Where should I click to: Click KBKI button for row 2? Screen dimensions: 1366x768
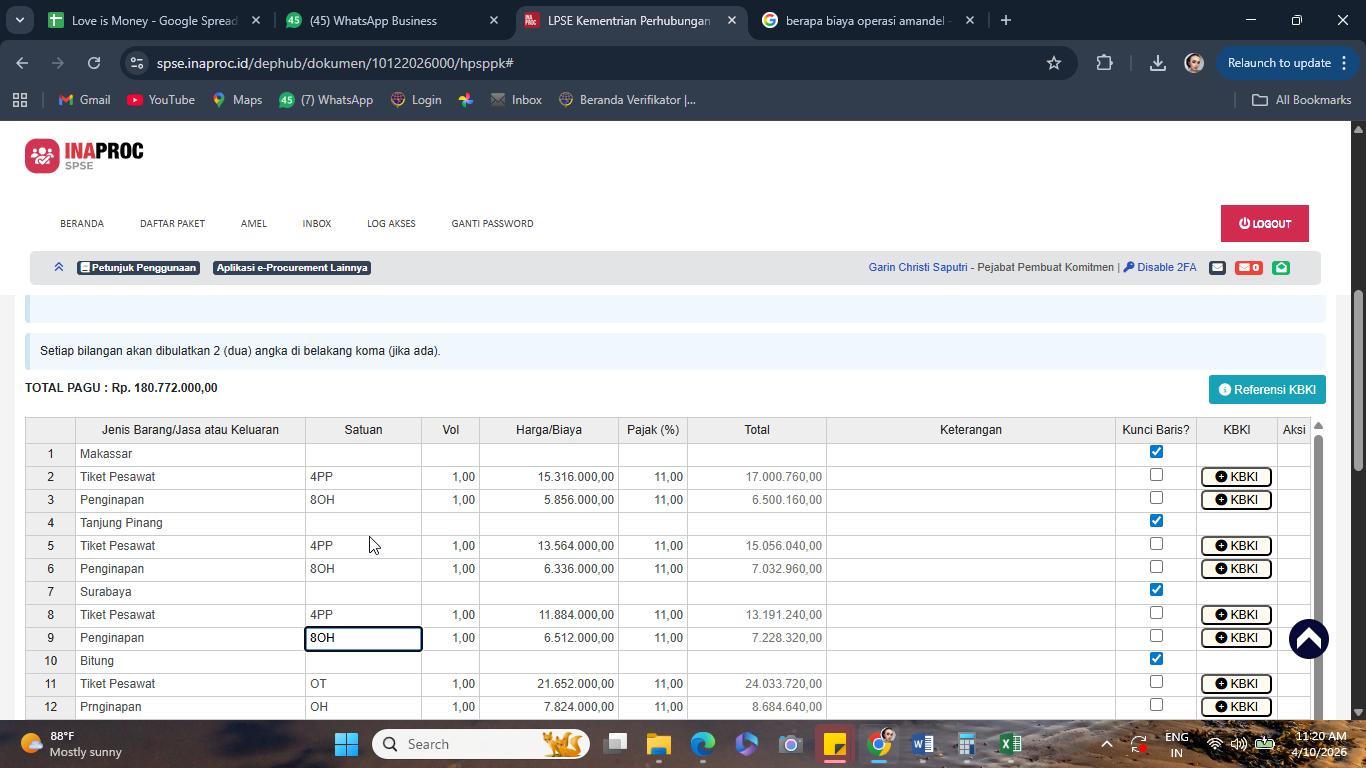pyautogui.click(x=1236, y=477)
